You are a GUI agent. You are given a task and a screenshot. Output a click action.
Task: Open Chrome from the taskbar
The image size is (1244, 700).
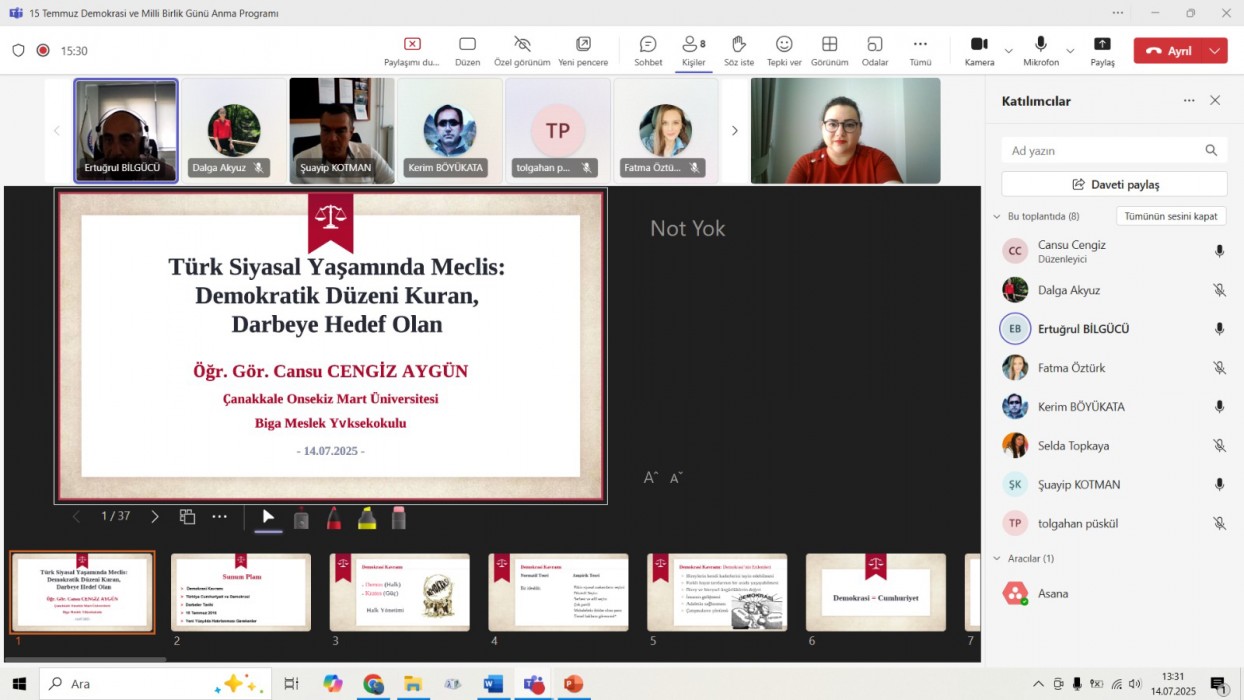tap(373, 684)
